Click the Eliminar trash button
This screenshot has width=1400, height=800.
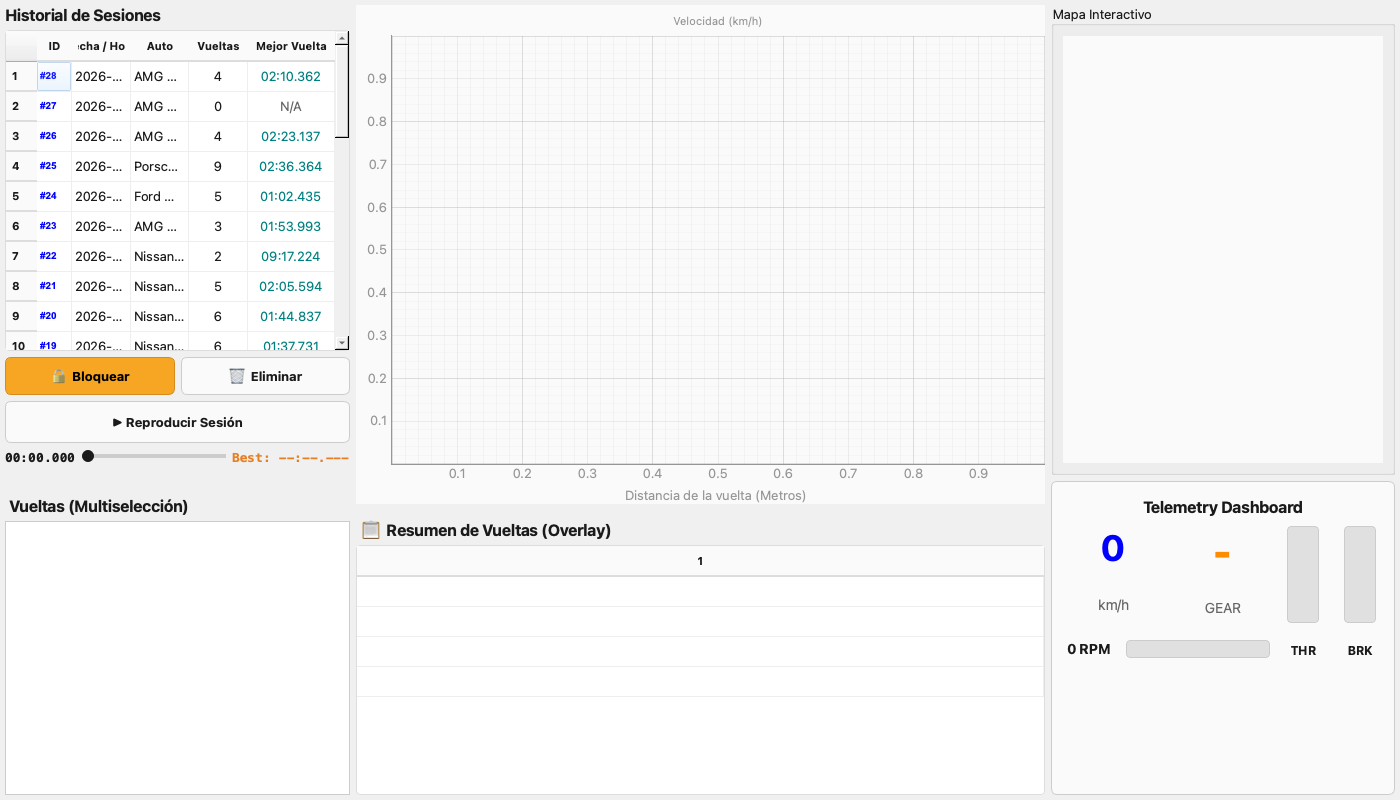265,376
